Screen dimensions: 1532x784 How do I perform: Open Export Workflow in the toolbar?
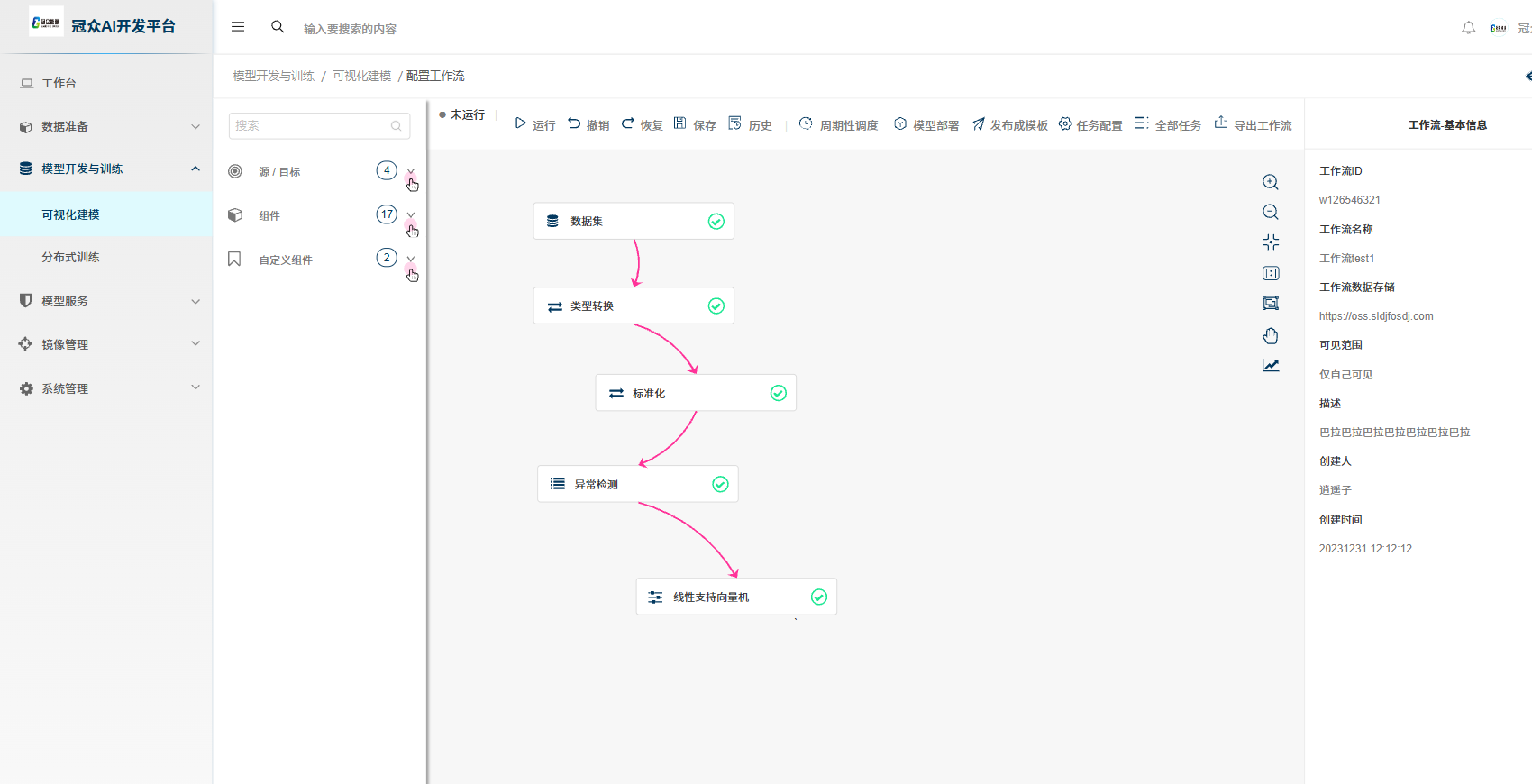tap(1253, 124)
